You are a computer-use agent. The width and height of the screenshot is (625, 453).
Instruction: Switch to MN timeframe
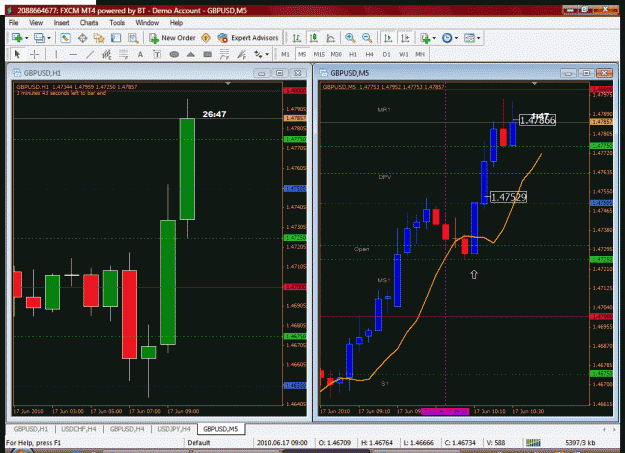[420, 54]
